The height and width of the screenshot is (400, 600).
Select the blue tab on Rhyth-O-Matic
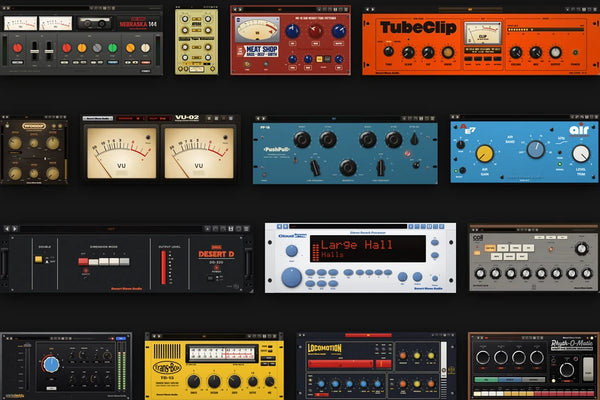coord(510,380)
